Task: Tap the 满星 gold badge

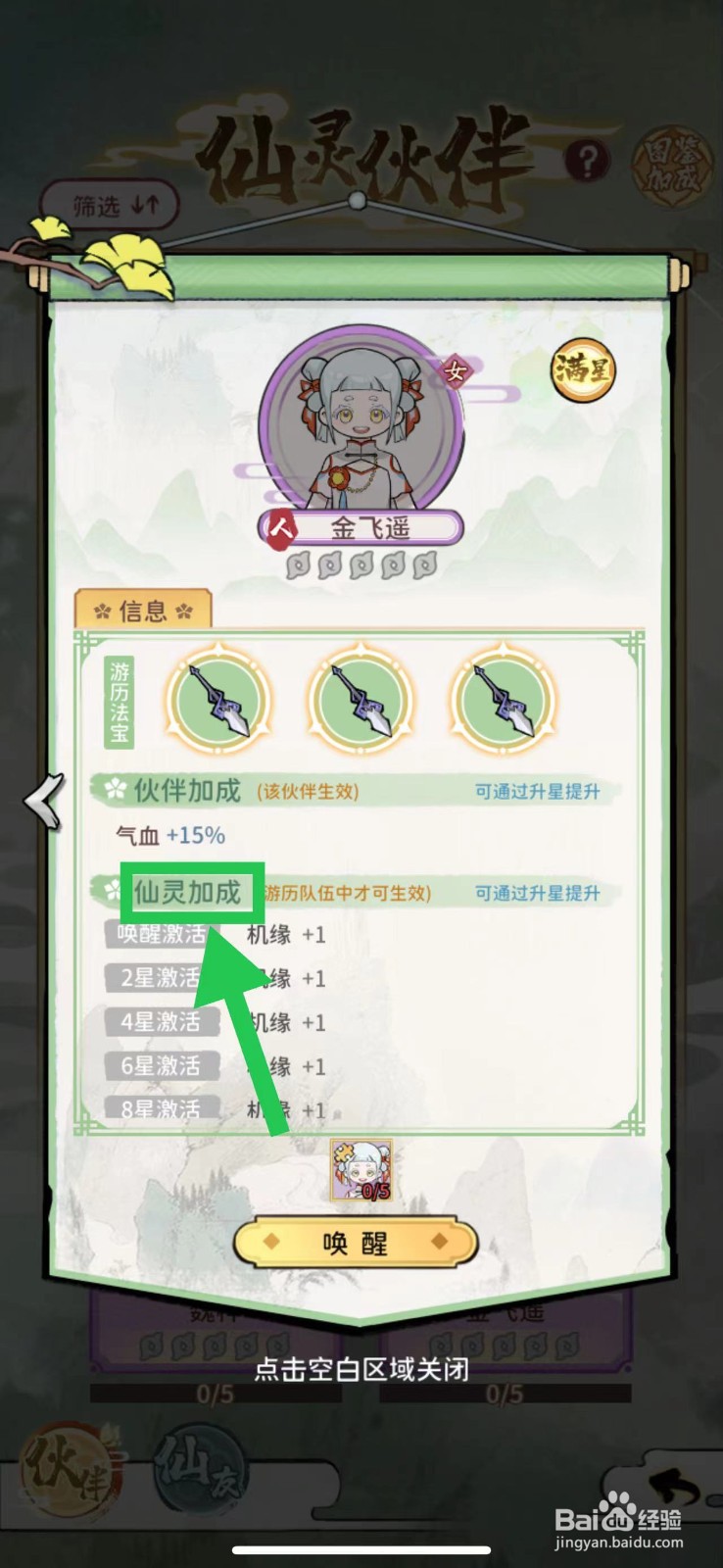Action: (x=583, y=371)
